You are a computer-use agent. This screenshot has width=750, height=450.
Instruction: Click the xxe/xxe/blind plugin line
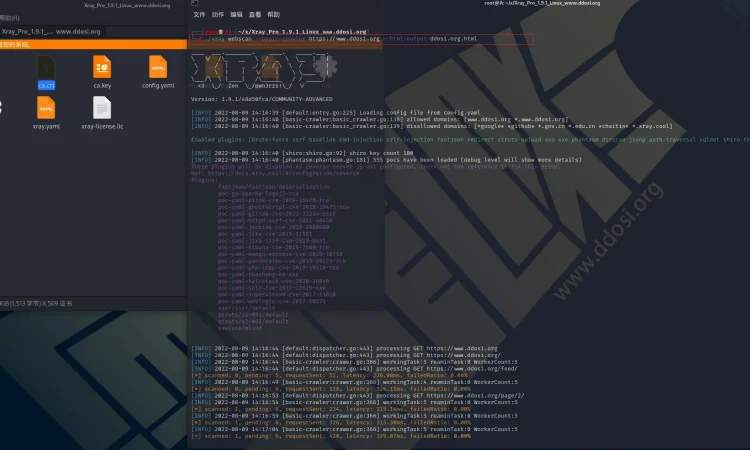[240, 328]
